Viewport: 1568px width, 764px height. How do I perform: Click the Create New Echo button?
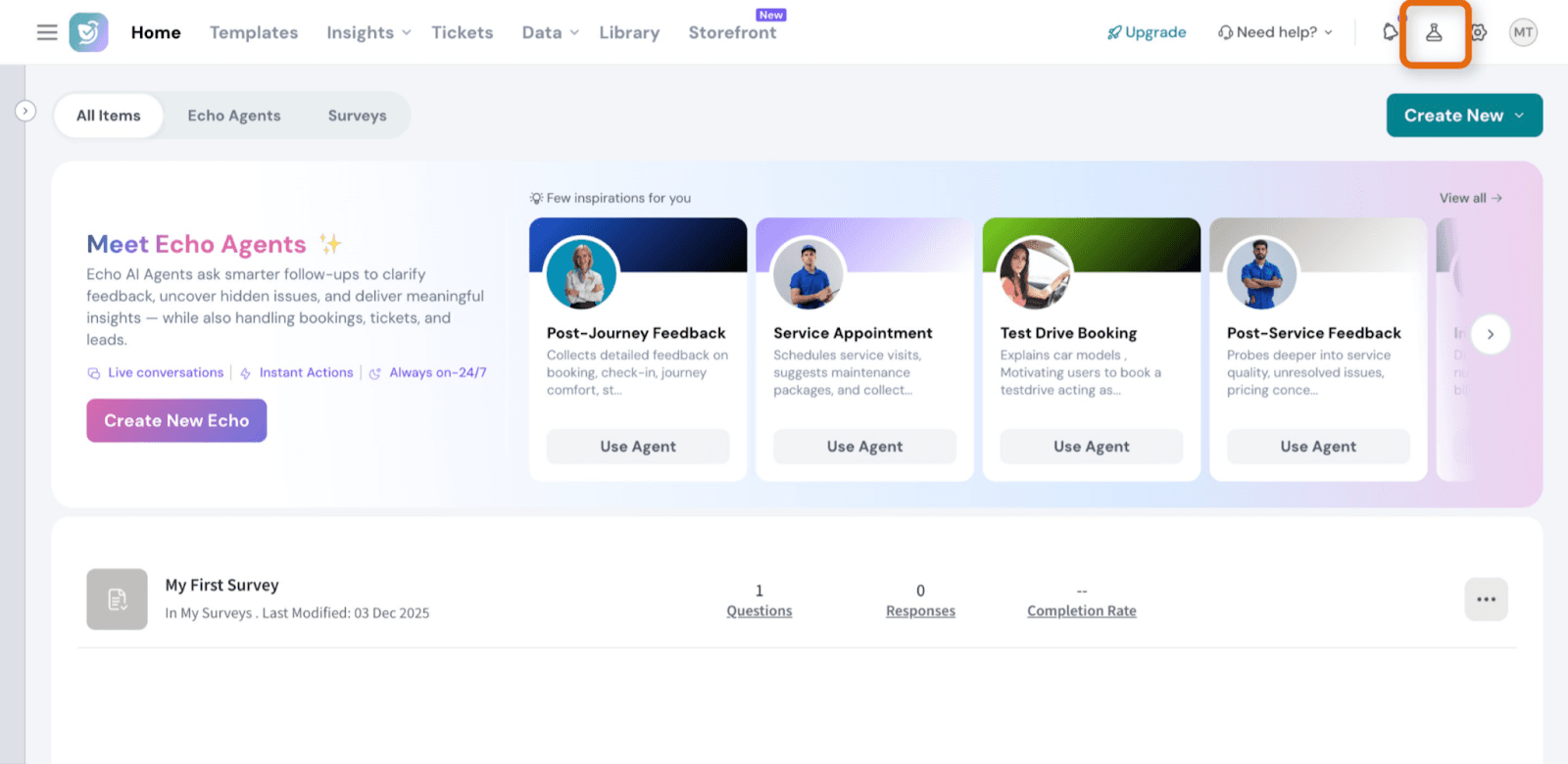tap(176, 420)
